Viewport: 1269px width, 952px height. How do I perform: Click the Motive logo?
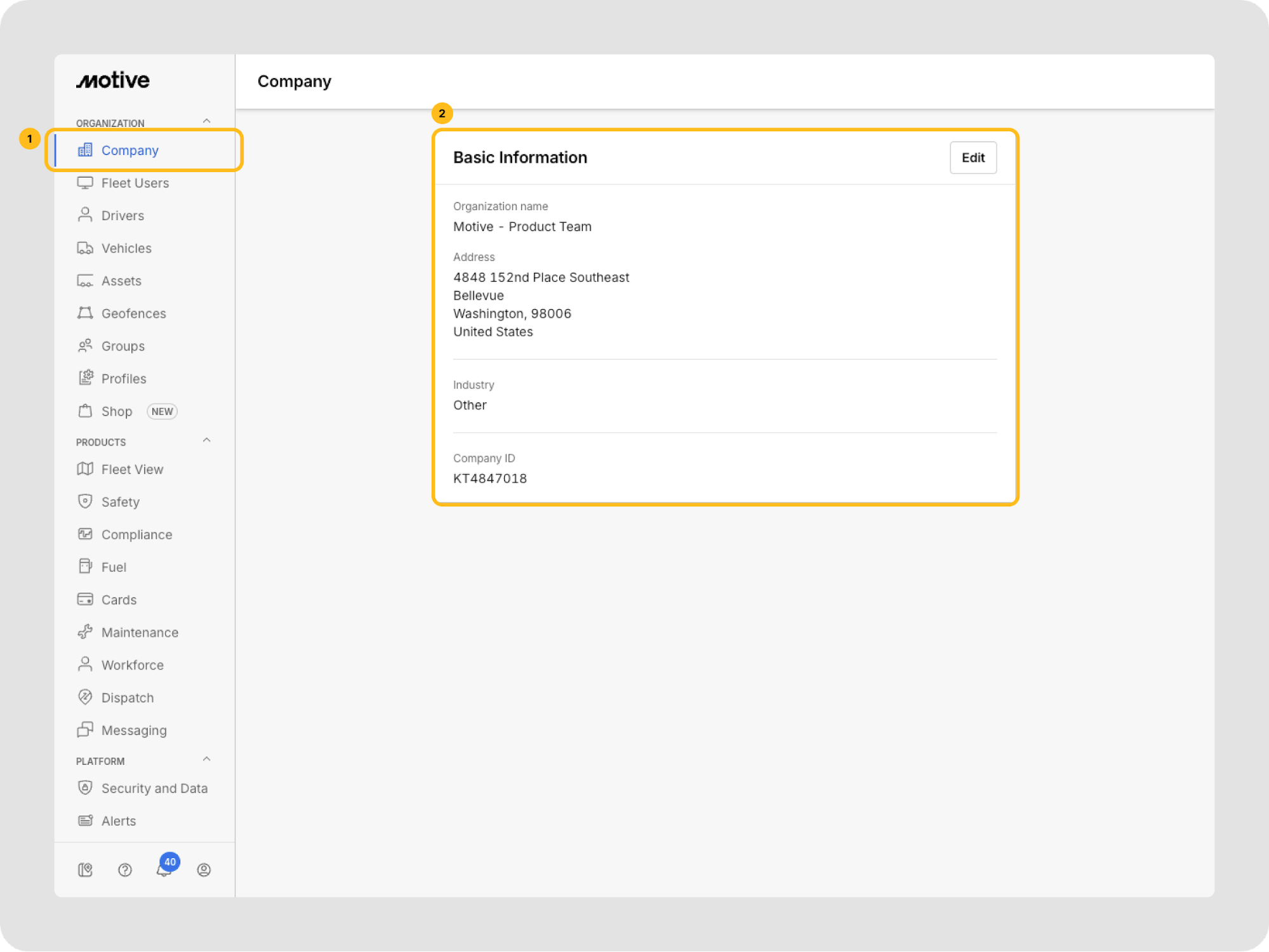point(113,81)
